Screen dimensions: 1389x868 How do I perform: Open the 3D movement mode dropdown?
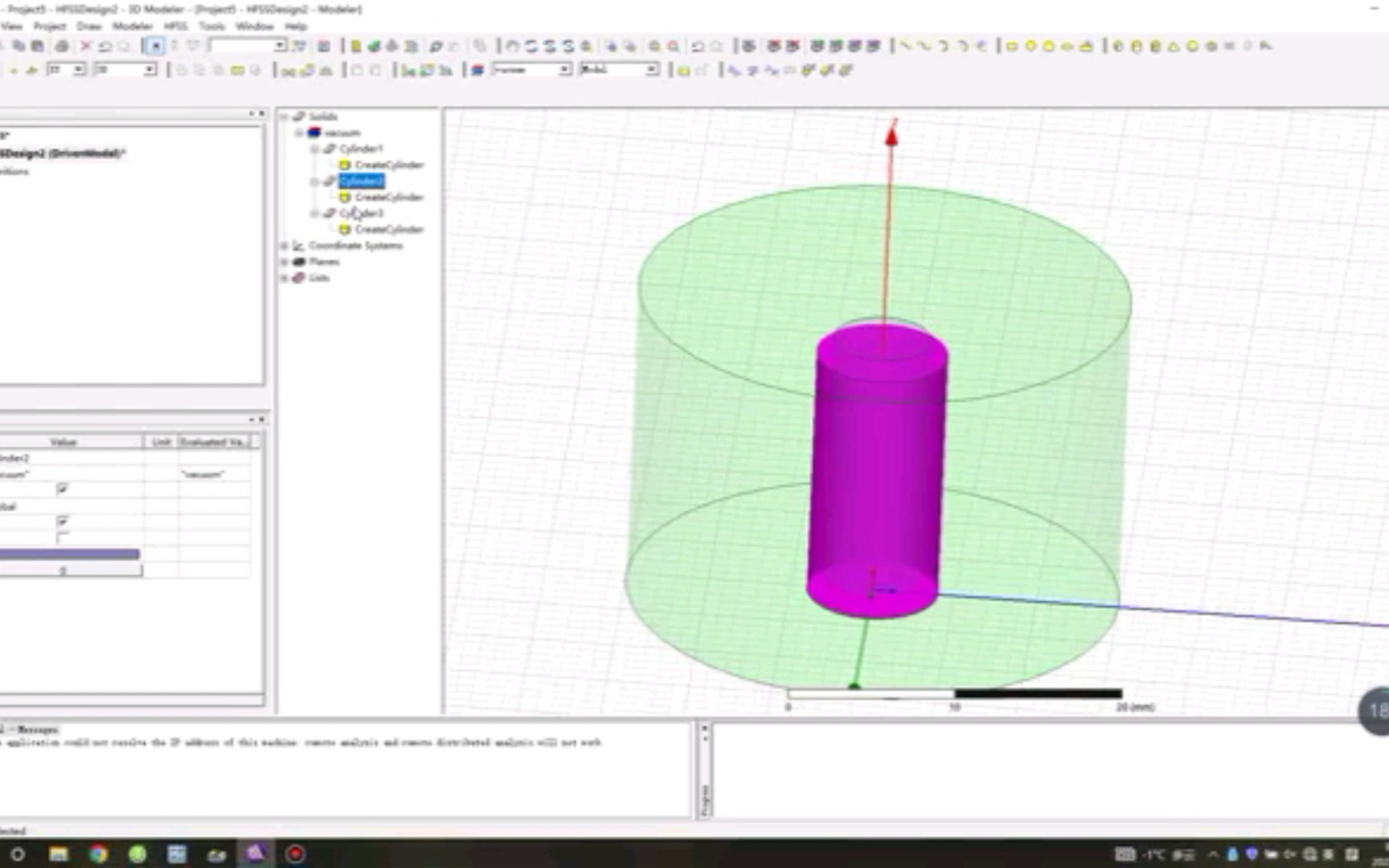(x=150, y=71)
